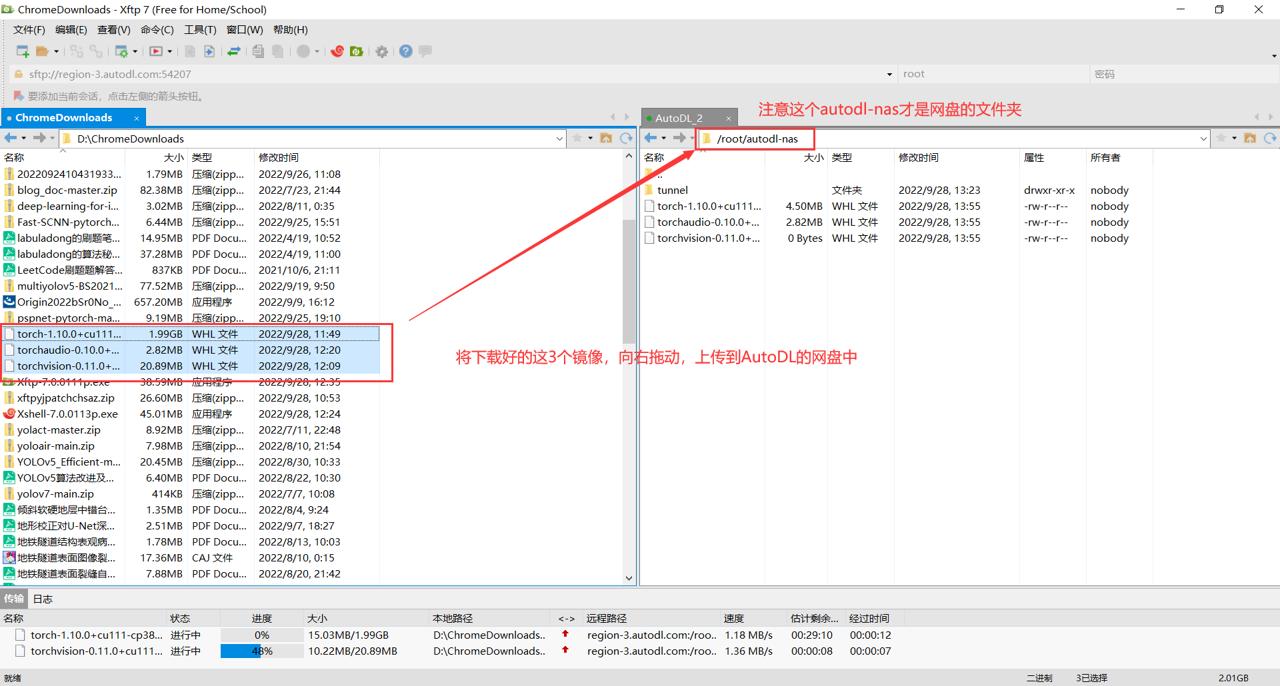Go back in local ChromeDownloads pane
The height and width of the screenshot is (686, 1280).
click(x=11, y=138)
